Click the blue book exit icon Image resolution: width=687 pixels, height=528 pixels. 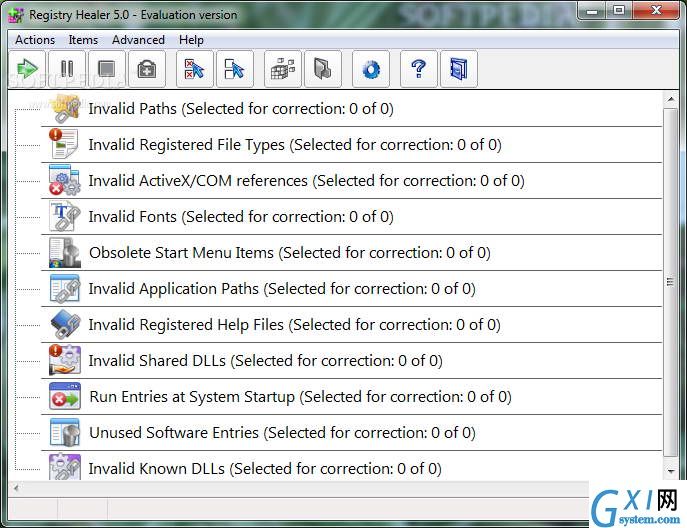tap(459, 69)
